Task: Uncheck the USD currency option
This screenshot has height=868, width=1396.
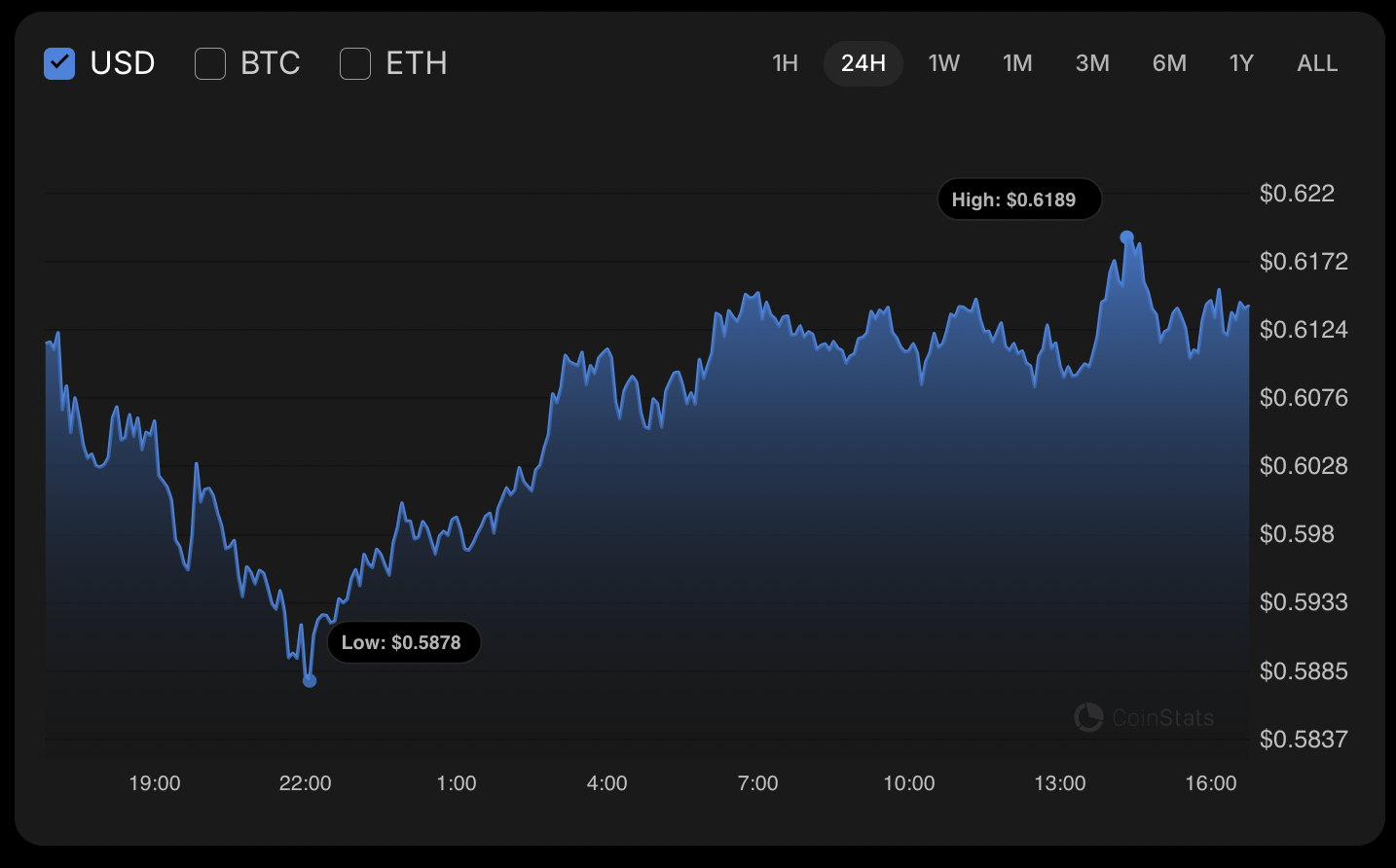Action: (59, 63)
